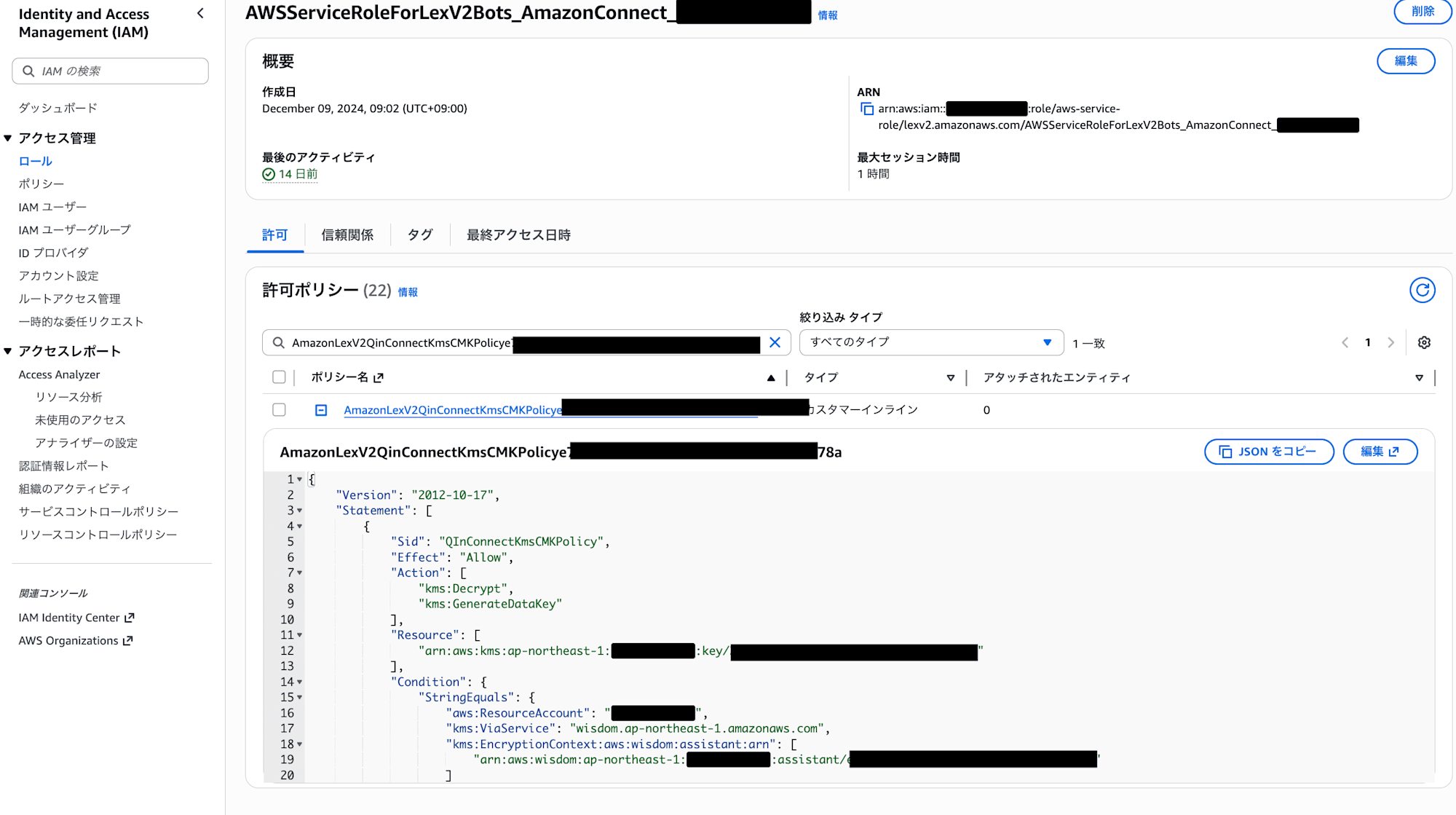Click the ポリシー名 column header

pos(347,377)
